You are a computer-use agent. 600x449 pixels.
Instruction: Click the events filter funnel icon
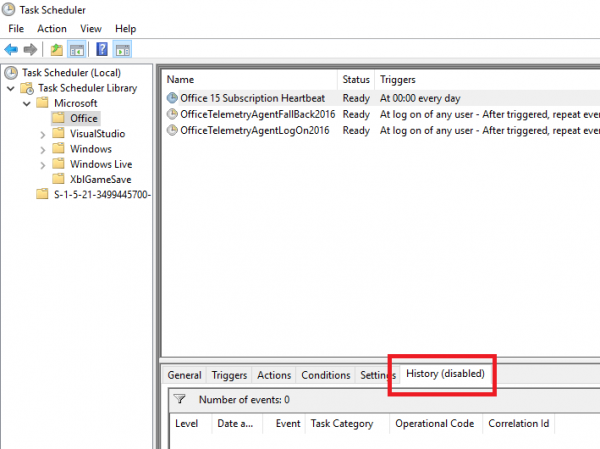click(179, 399)
